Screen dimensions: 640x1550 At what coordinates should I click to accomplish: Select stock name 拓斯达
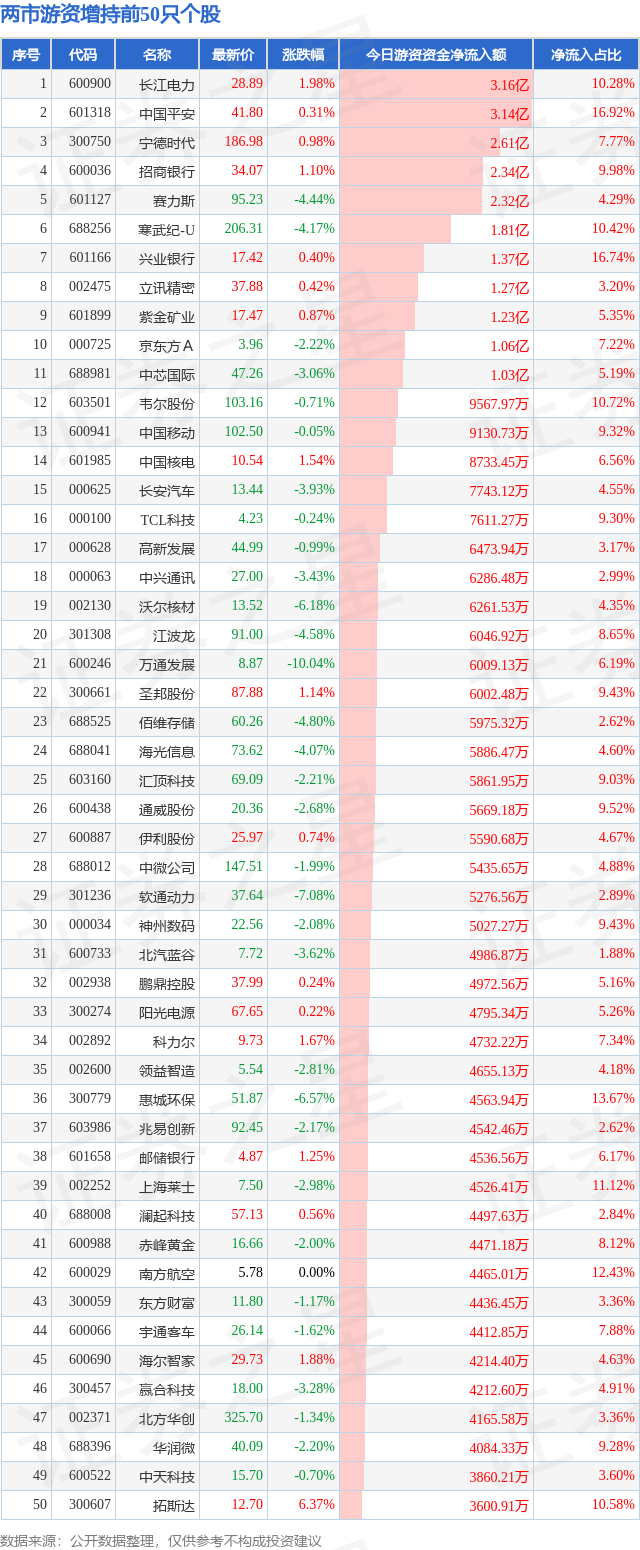click(175, 1506)
